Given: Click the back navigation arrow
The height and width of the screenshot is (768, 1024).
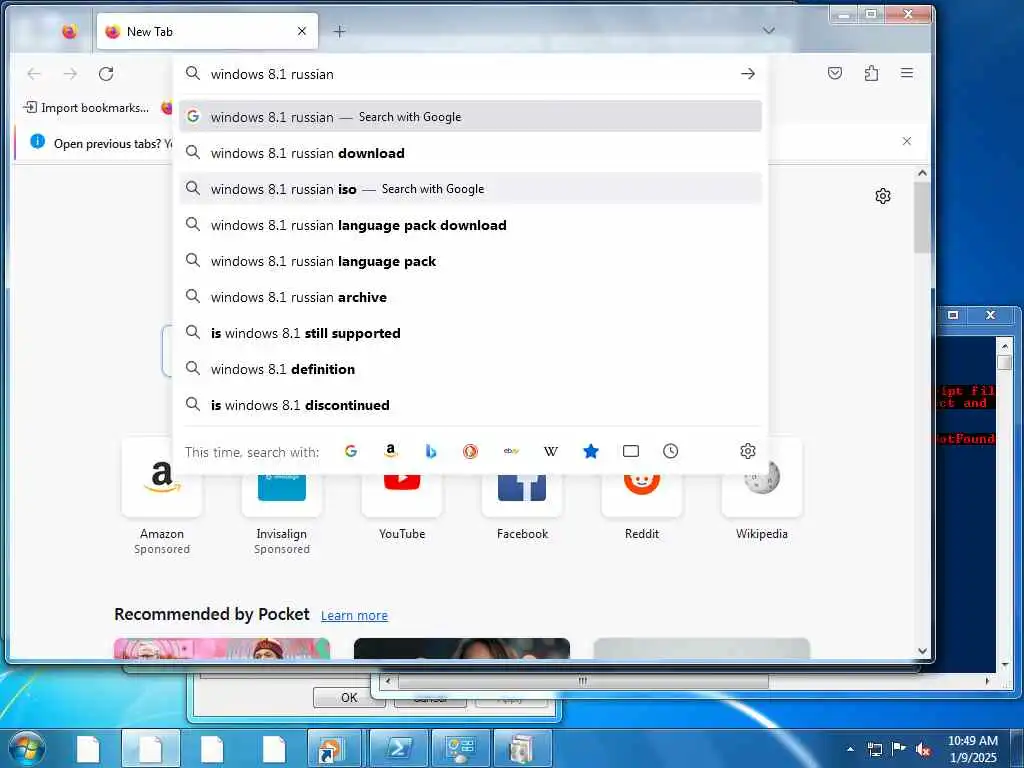Looking at the screenshot, I should pos(34,74).
